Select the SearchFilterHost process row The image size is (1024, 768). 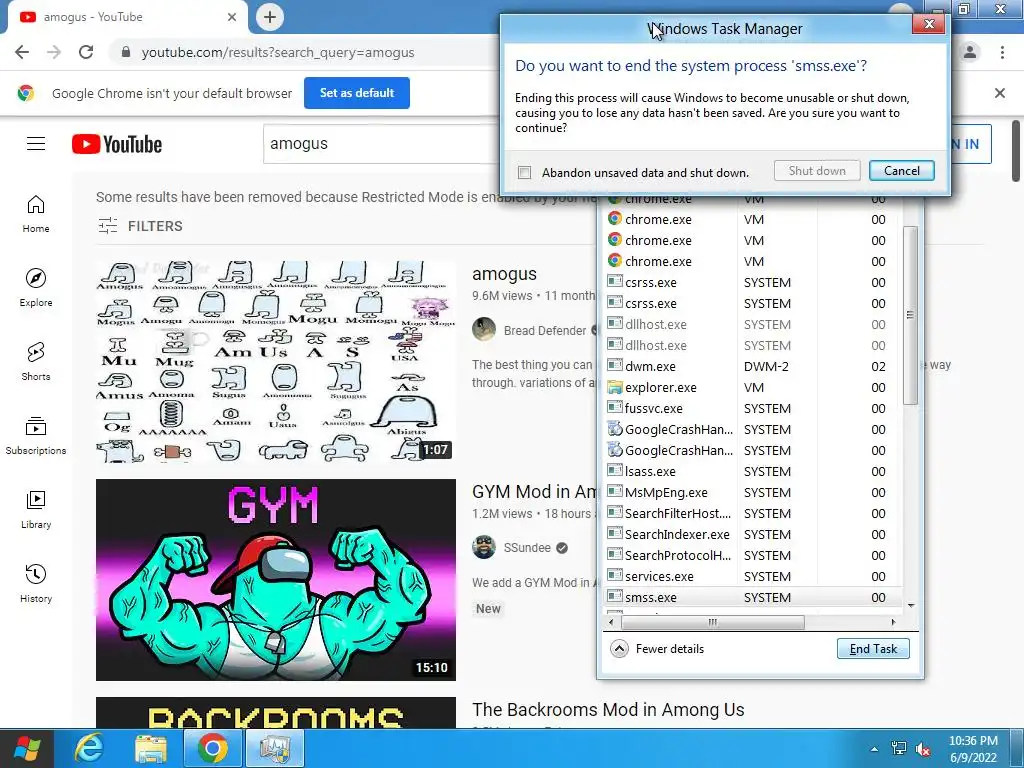[x=751, y=513]
